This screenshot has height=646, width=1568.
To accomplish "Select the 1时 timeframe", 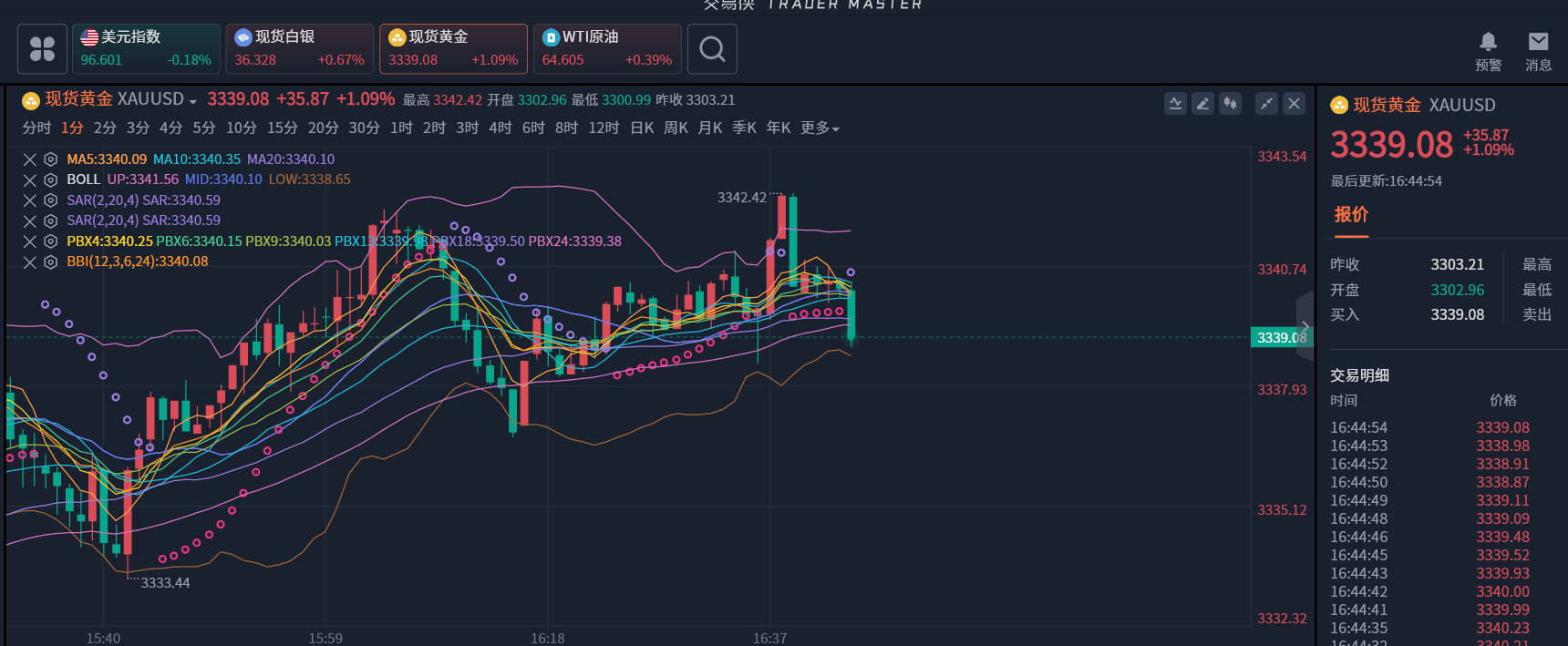I will coord(401,128).
